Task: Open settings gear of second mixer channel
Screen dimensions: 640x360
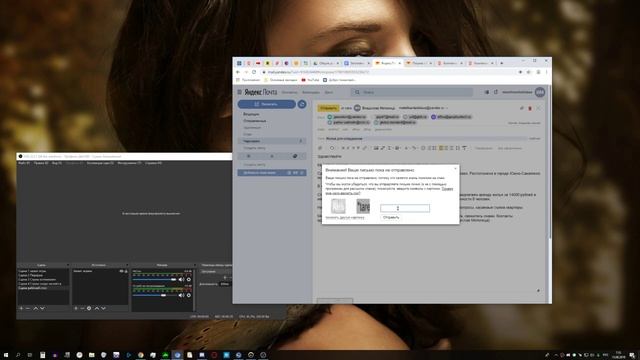Action: (189, 295)
